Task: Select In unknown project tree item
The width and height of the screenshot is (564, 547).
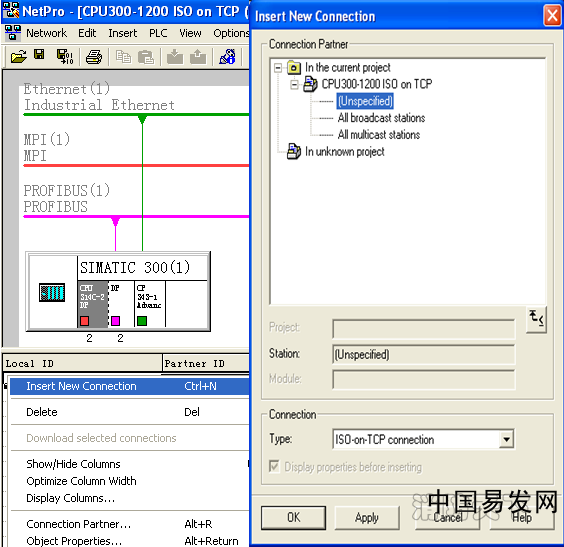Action: (345, 151)
